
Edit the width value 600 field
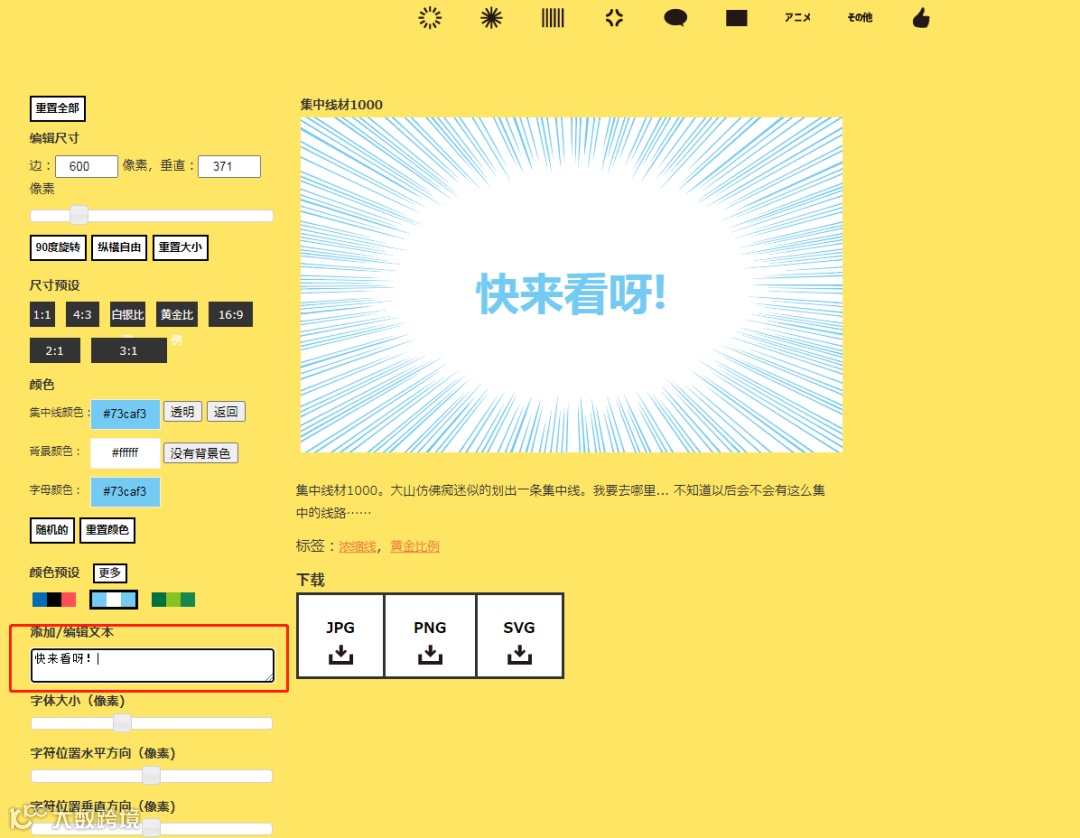[x=86, y=166]
